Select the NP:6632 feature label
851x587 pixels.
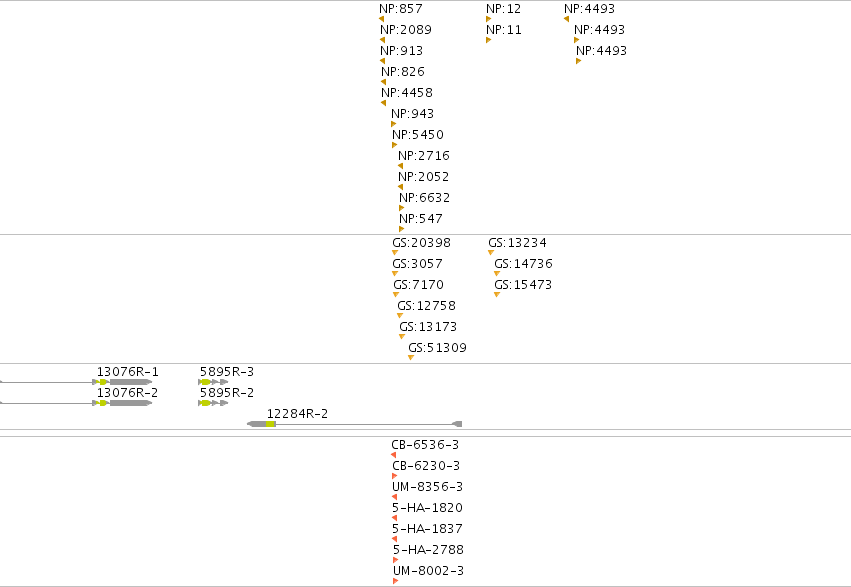(424, 198)
